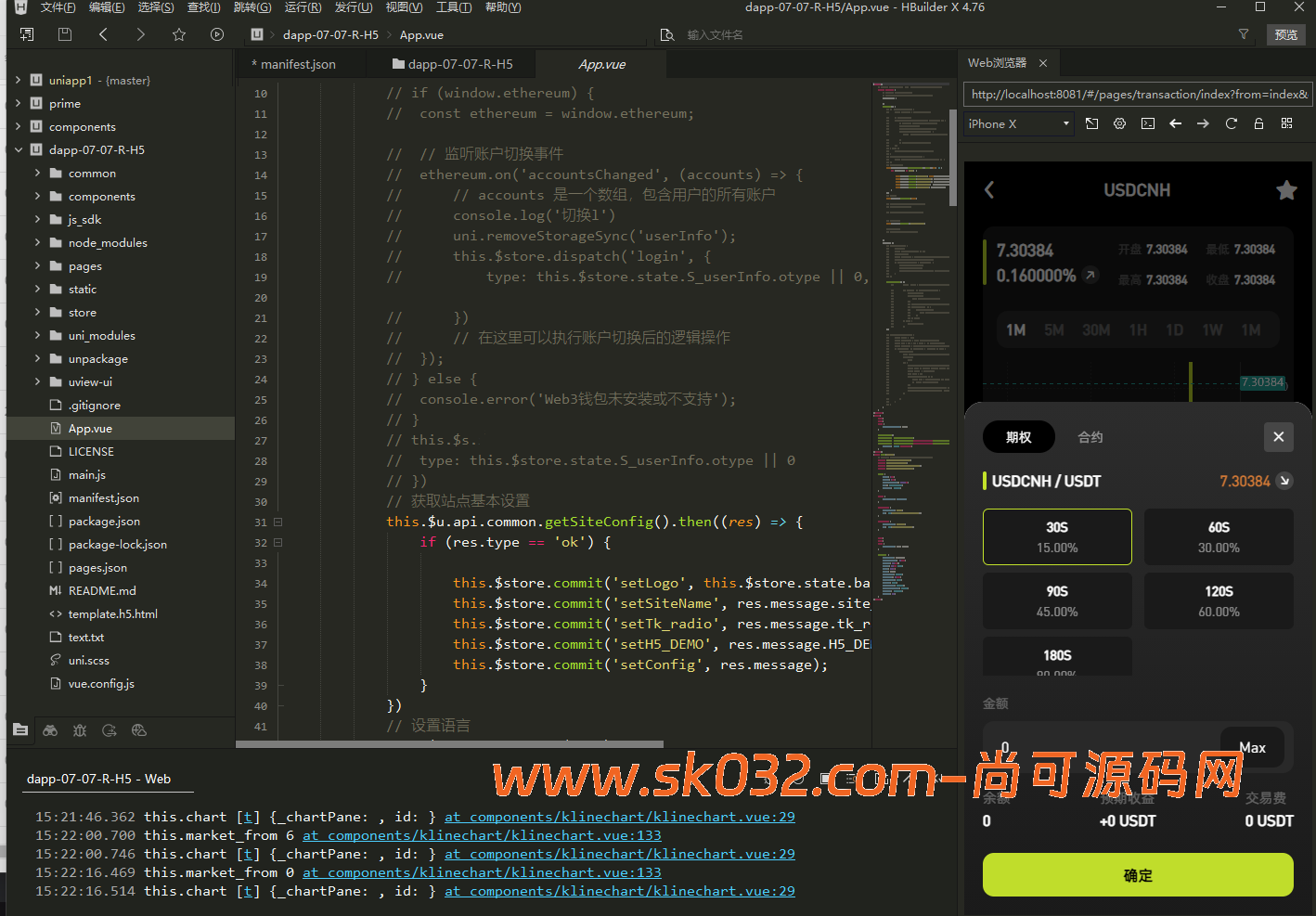
Task: Favorite USDCNH with the star icon
Action: 1285,190
